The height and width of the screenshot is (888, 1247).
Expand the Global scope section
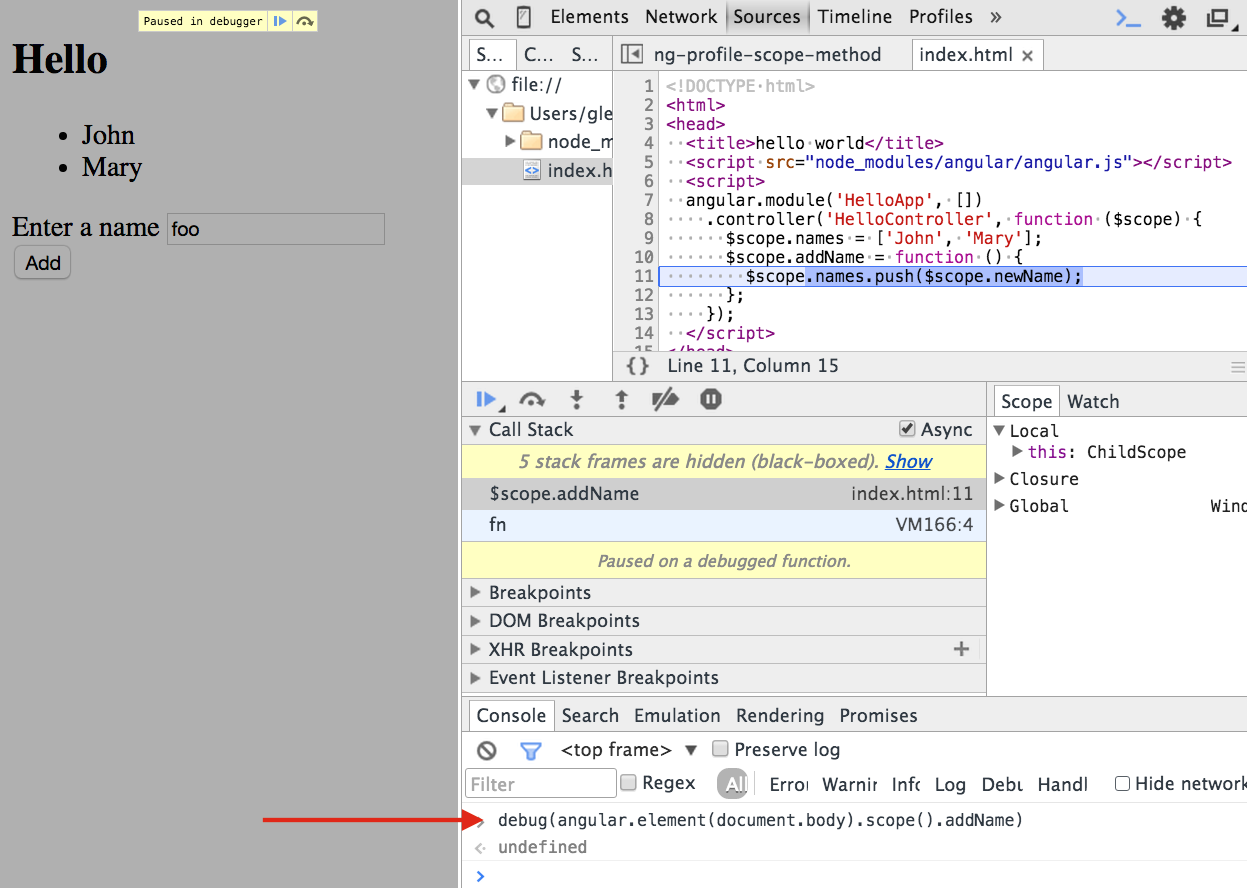999,506
